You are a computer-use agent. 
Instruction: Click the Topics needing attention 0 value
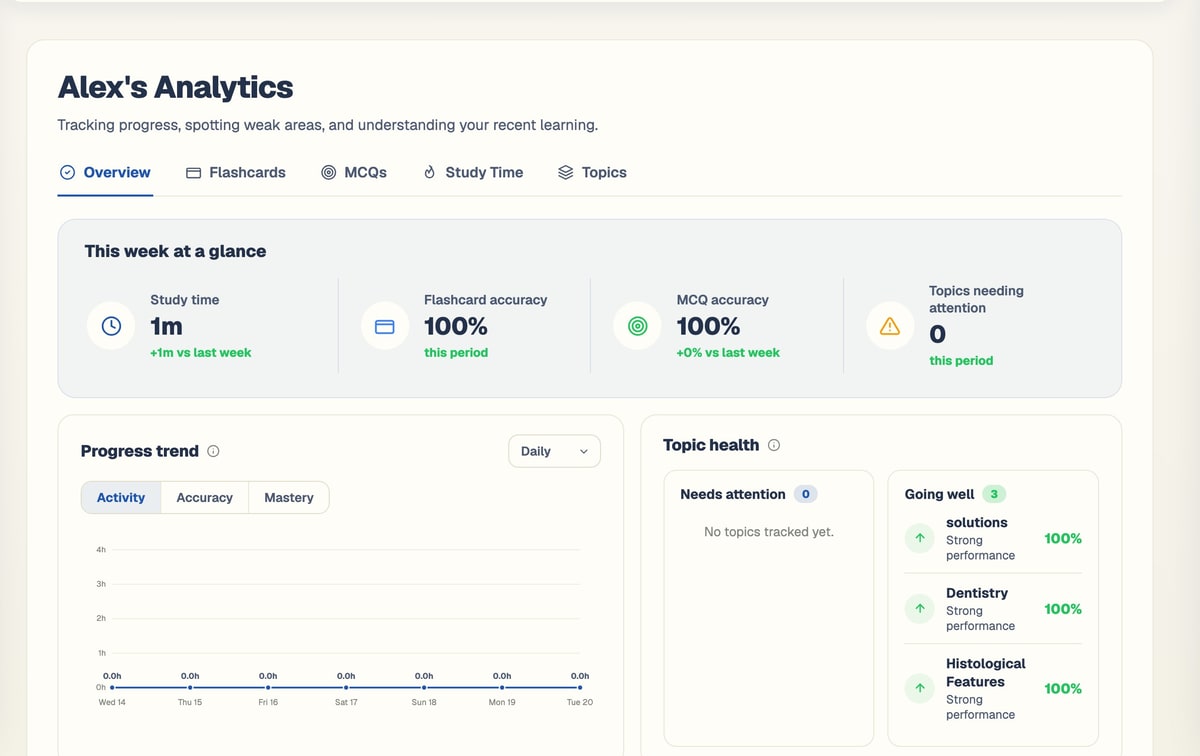tap(937, 334)
